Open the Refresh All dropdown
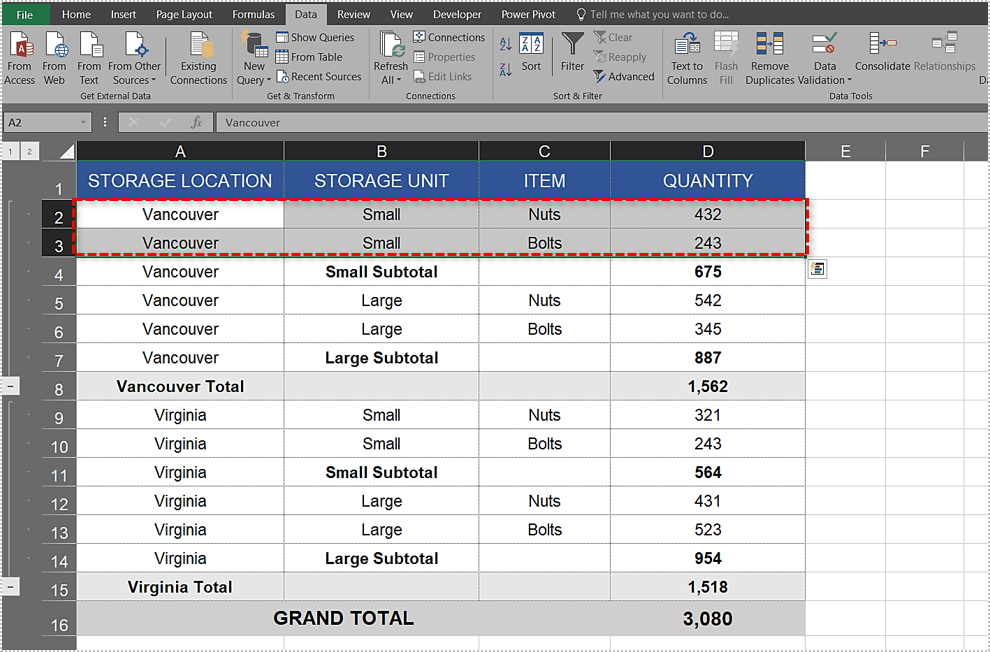 click(390, 81)
